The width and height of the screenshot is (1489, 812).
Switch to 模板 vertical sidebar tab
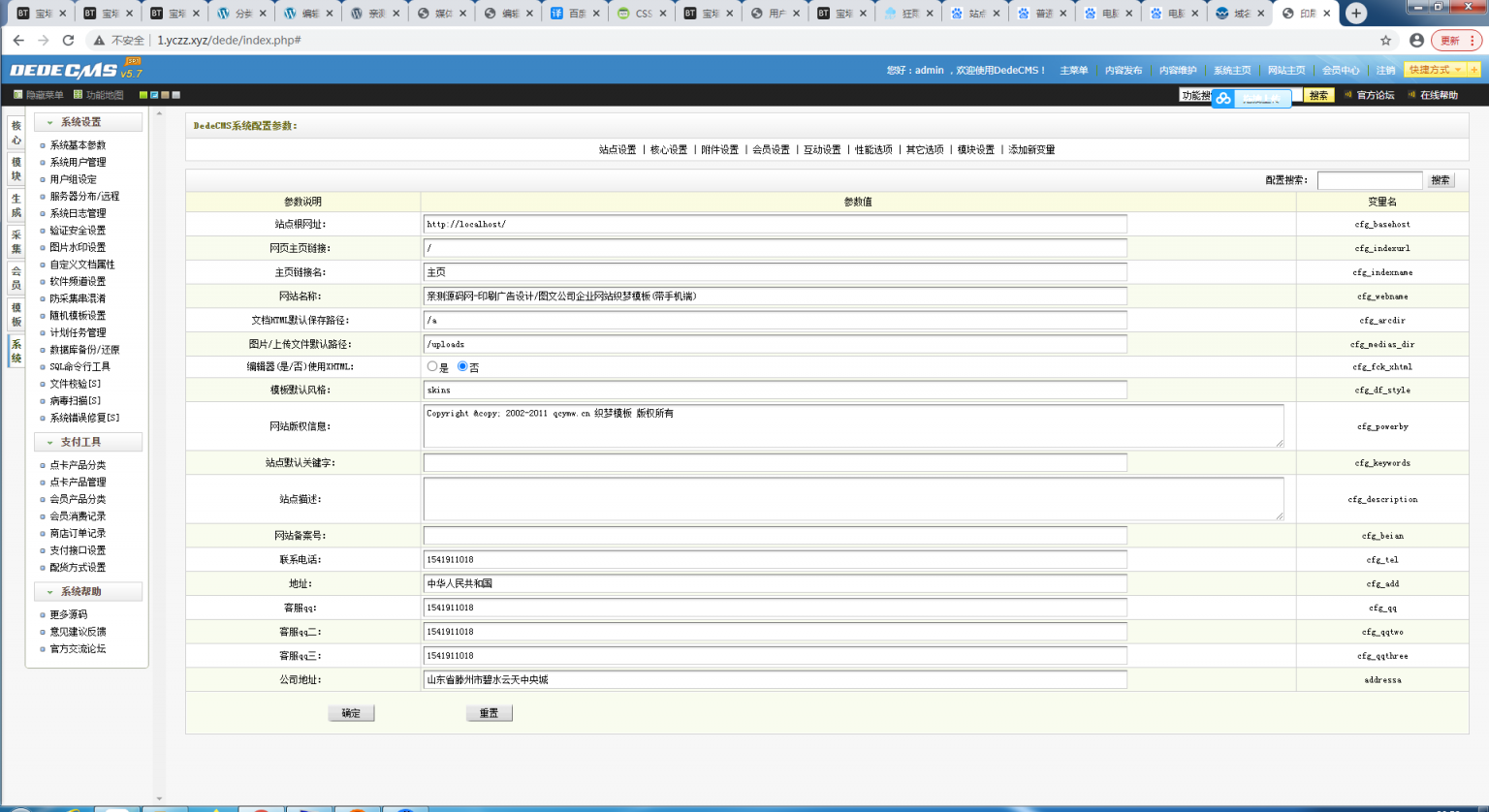coord(16,314)
